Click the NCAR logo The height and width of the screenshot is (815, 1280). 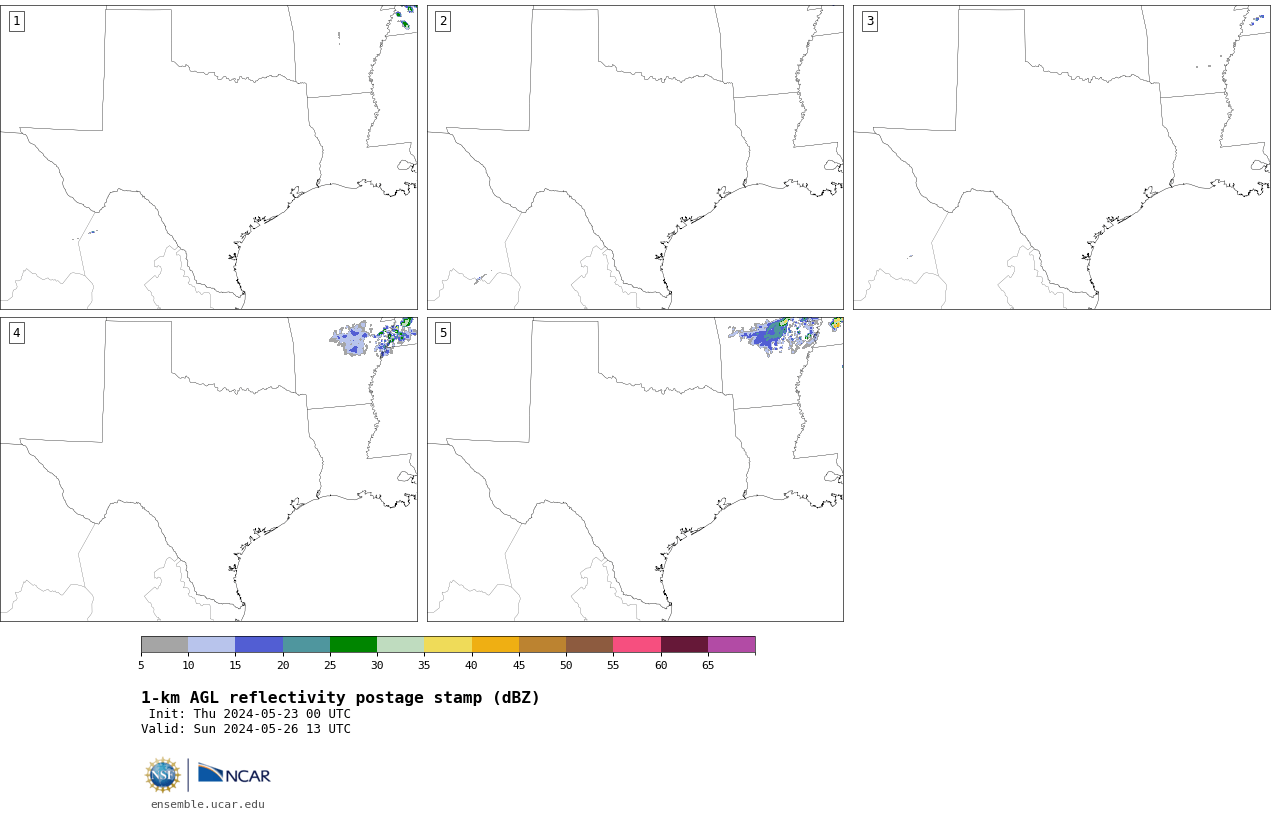click(234, 774)
